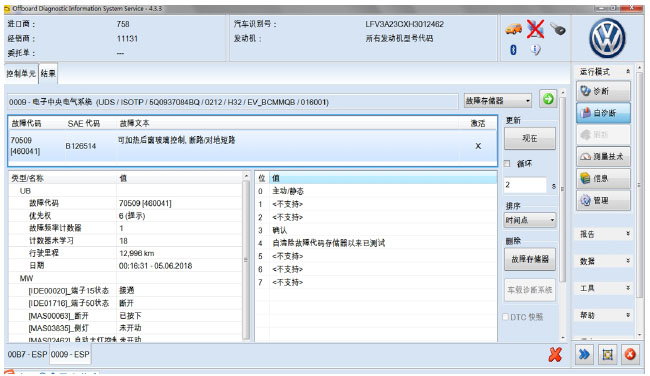Click the [IDE01716]_端子50状态 row
Image resolution: width=650 pixels, height=376 pixels.
[x=125, y=303]
